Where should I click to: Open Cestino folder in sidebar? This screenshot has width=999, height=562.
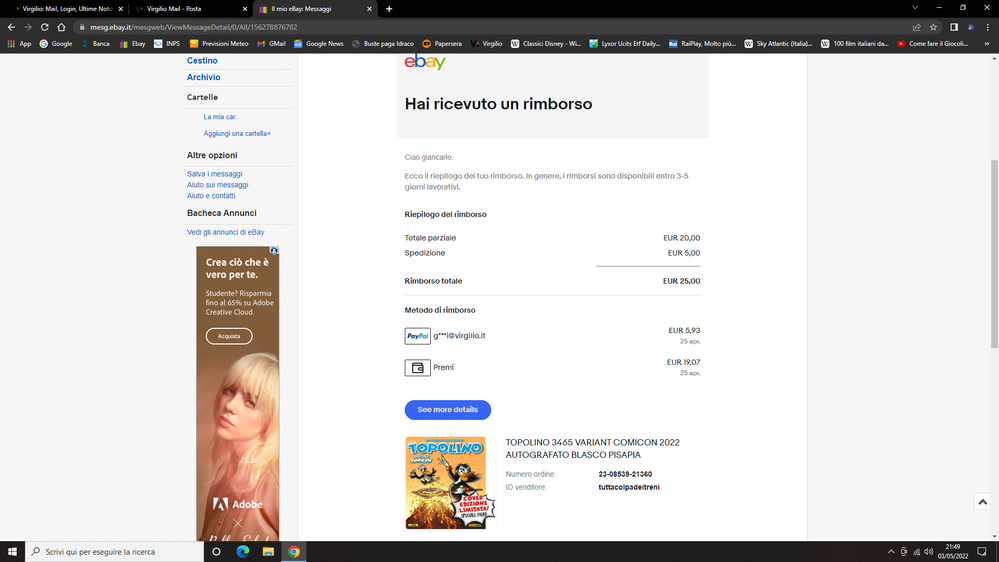pos(202,61)
